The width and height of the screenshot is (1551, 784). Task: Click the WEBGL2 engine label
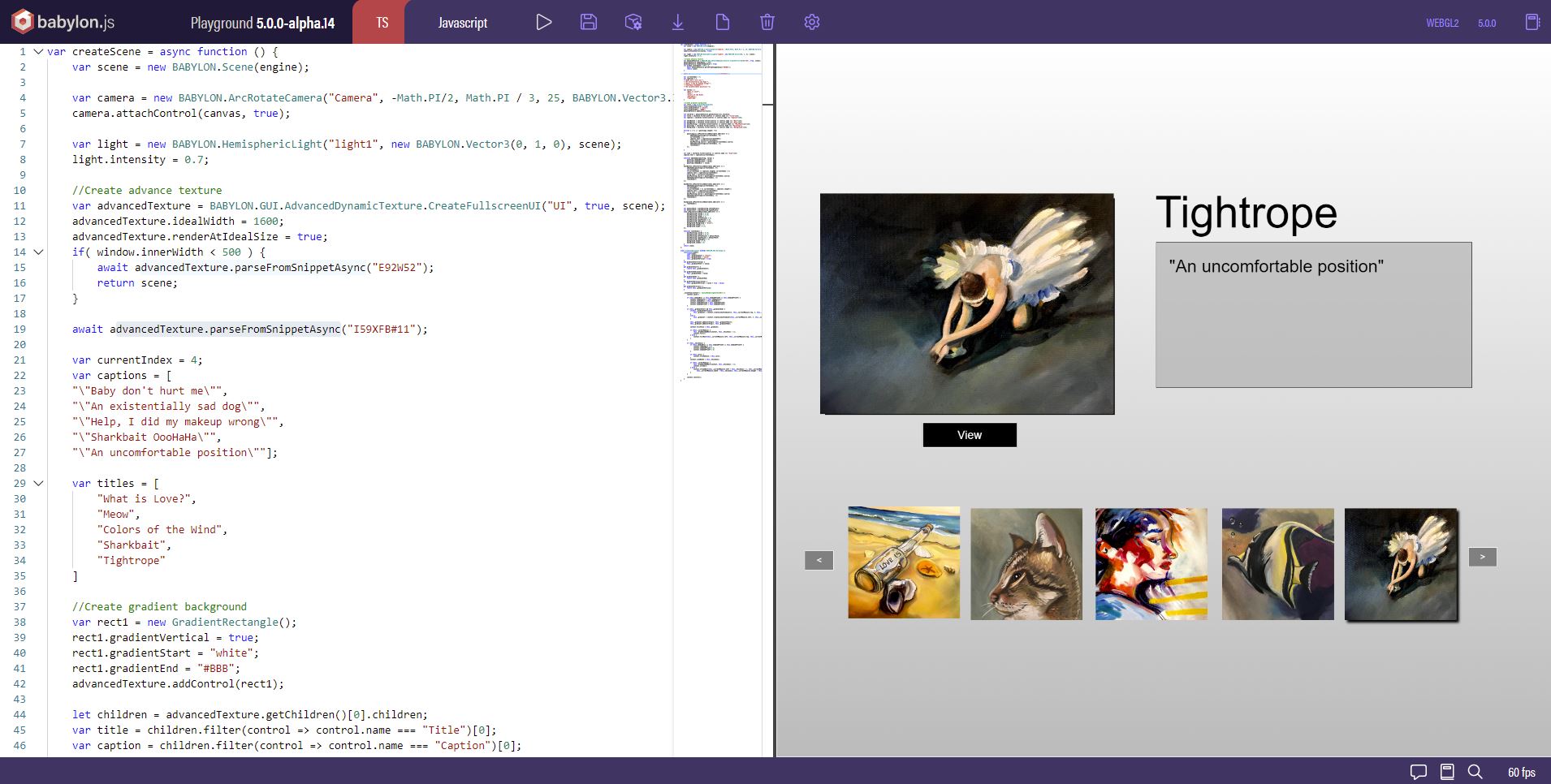(1442, 23)
